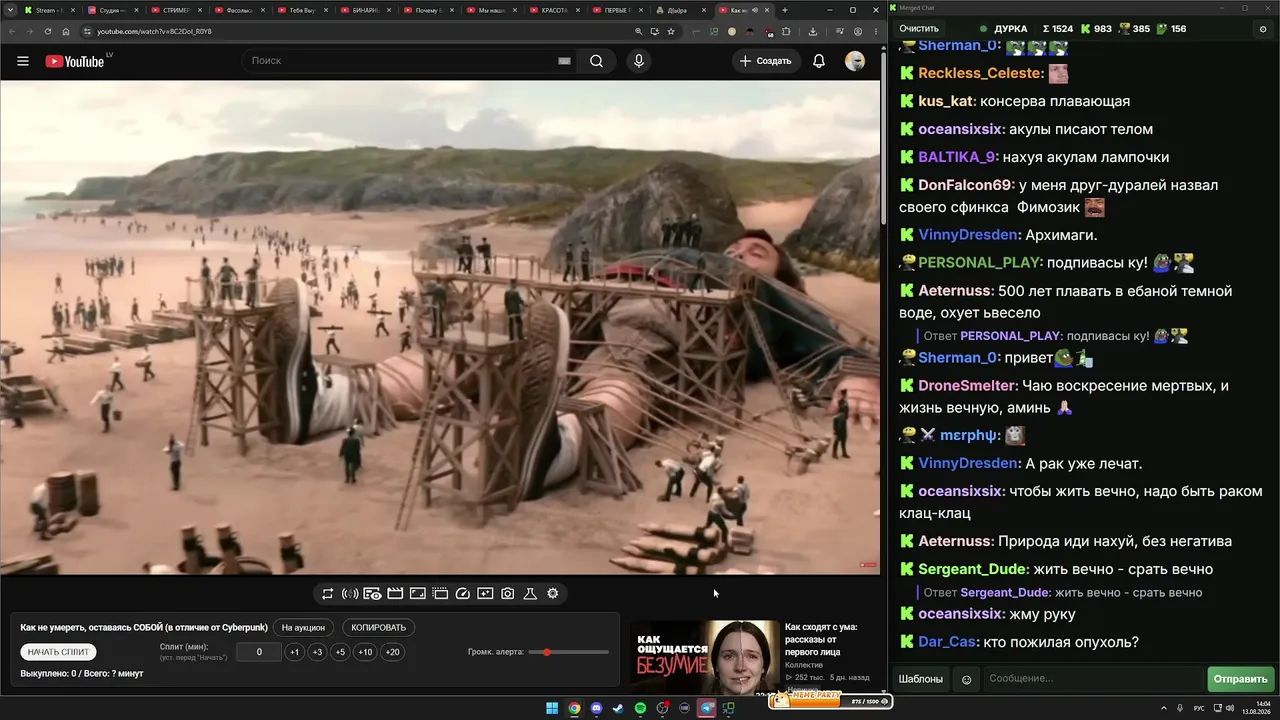Screen dimensions: 1280x720
Task: Click the НАЧАТЬ СПЛИТ button
Action: (58, 652)
